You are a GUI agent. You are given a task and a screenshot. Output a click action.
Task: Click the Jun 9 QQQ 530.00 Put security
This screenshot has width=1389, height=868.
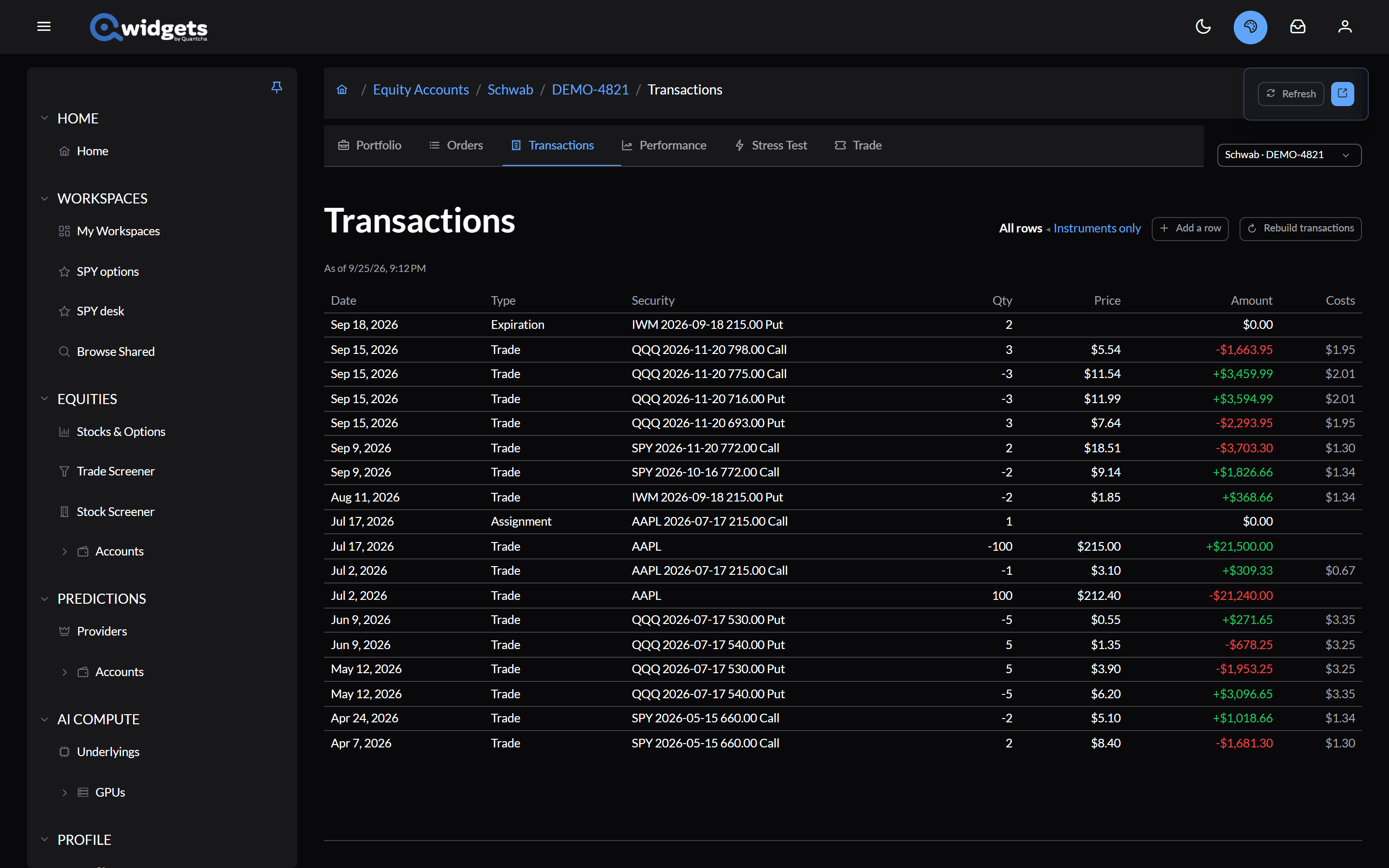tap(708, 620)
